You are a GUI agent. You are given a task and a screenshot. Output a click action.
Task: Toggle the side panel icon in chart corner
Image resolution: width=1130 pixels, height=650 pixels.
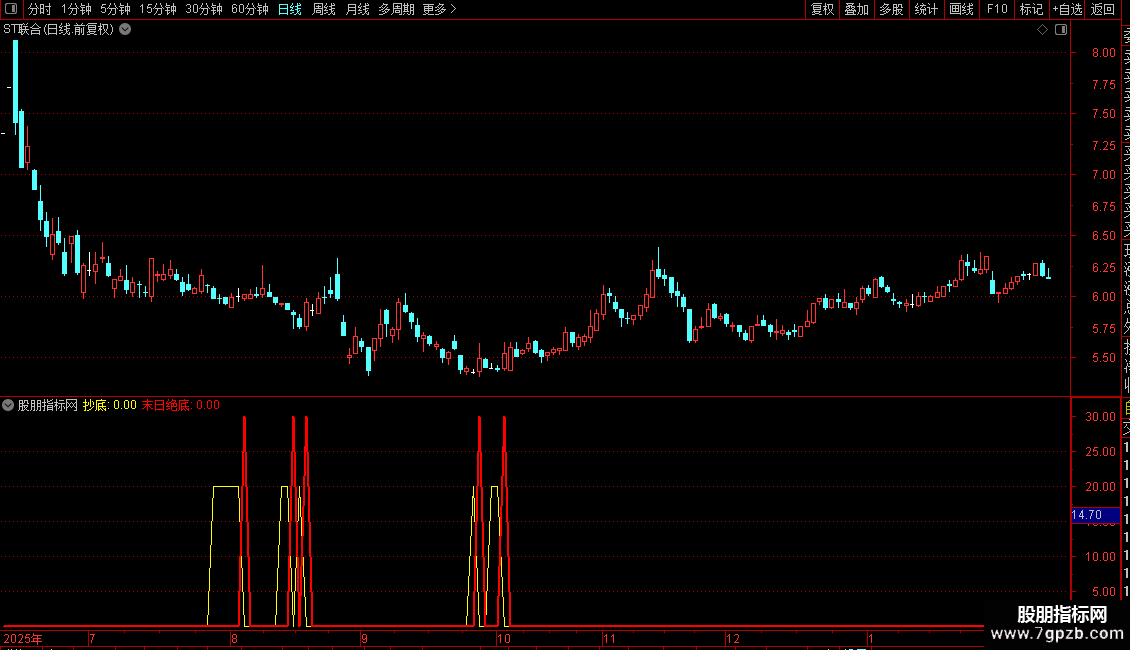pyautogui.click(x=1061, y=30)
